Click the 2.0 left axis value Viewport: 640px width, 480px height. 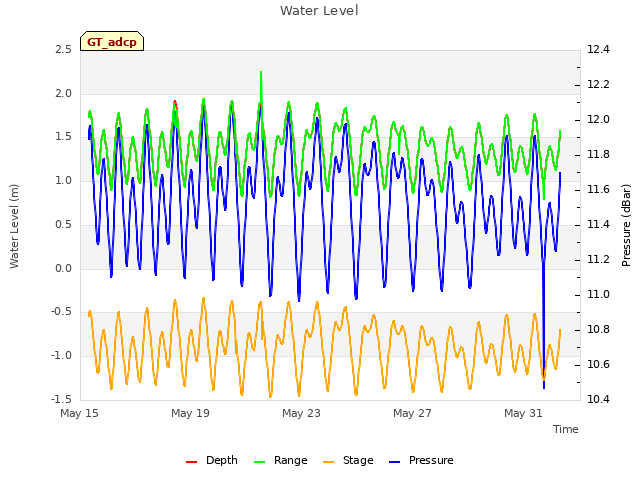(63, 93)
